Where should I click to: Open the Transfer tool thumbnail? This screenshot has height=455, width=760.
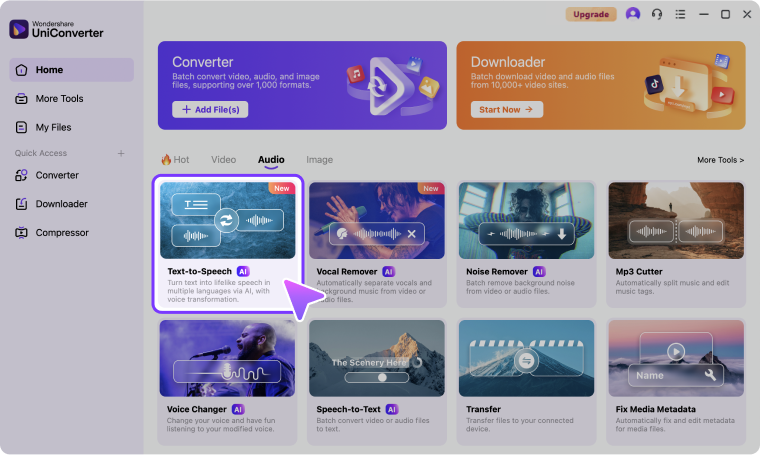526,358
